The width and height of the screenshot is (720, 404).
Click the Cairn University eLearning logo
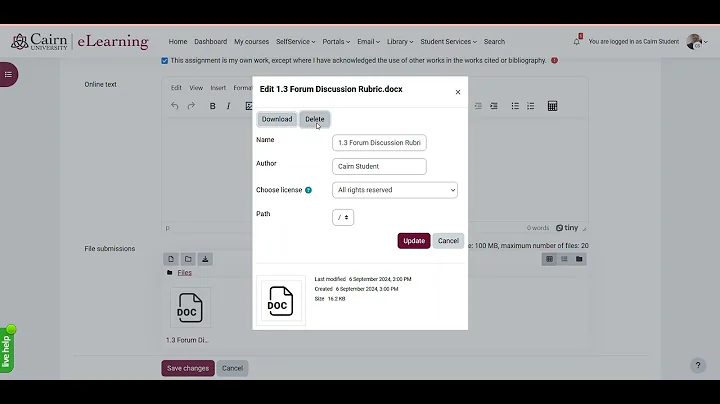coord(80,41)
